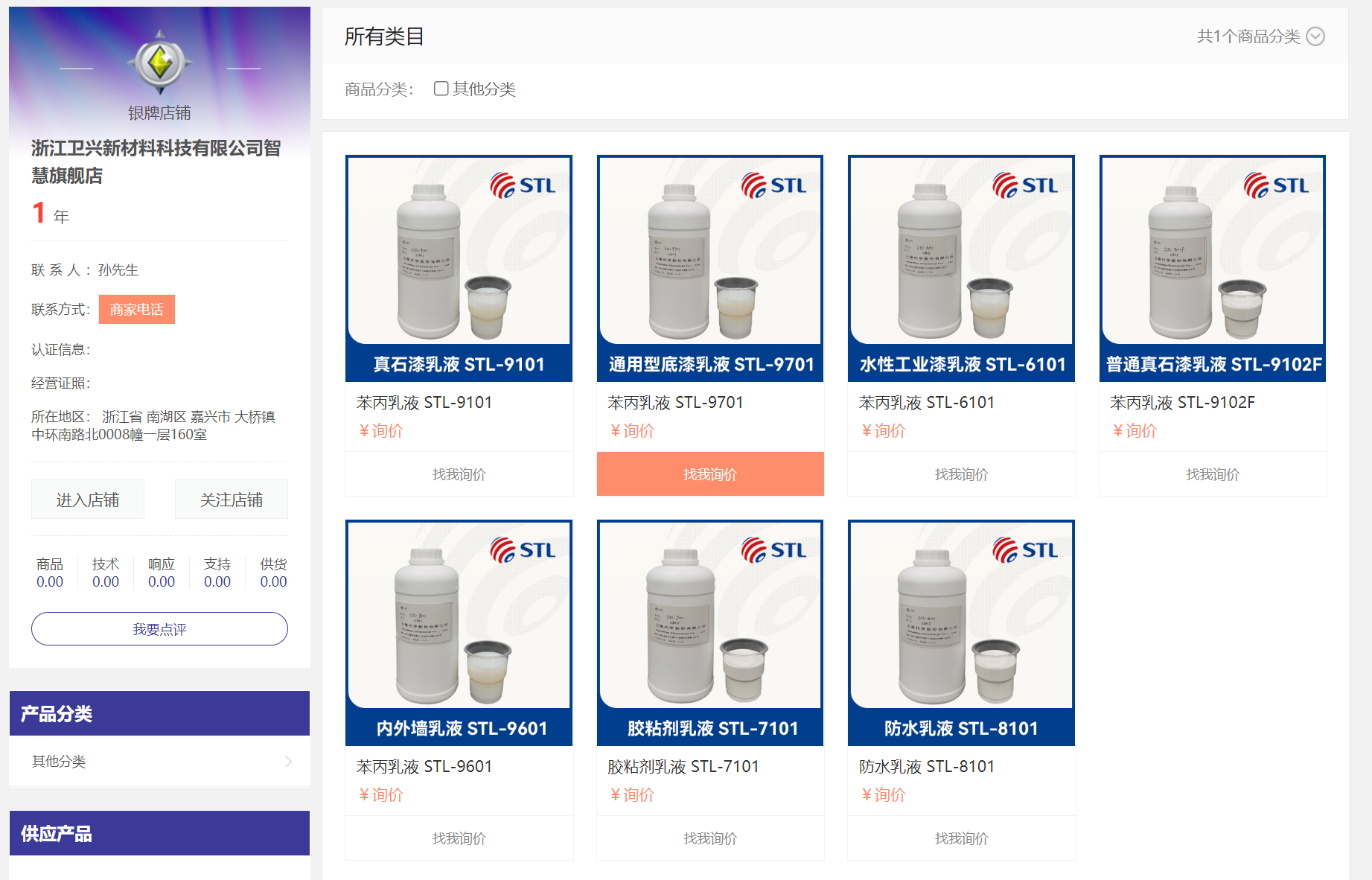Click product title 防水乳液 STL-8101 text
This screenshot has width=1372, height=880.
pyautogui.click(x=927, y=767)
